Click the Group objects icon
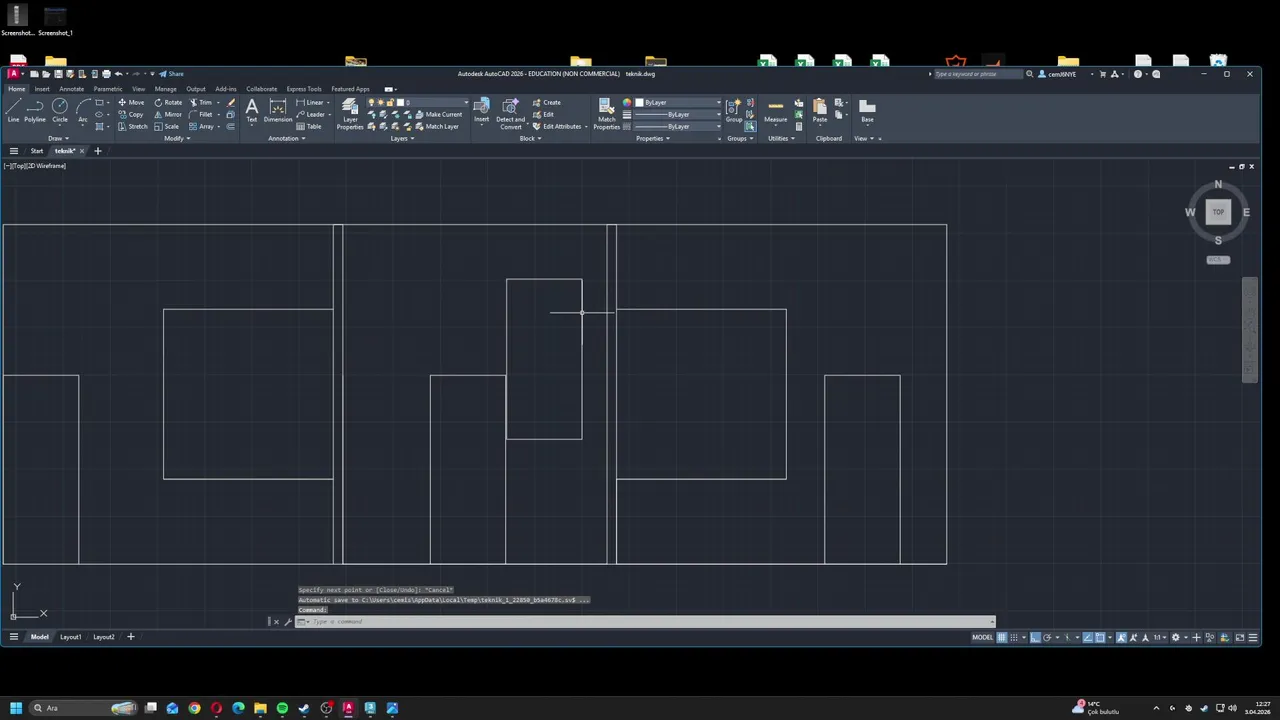Screen dimensions: 1280x720 (x=734, y=108)
